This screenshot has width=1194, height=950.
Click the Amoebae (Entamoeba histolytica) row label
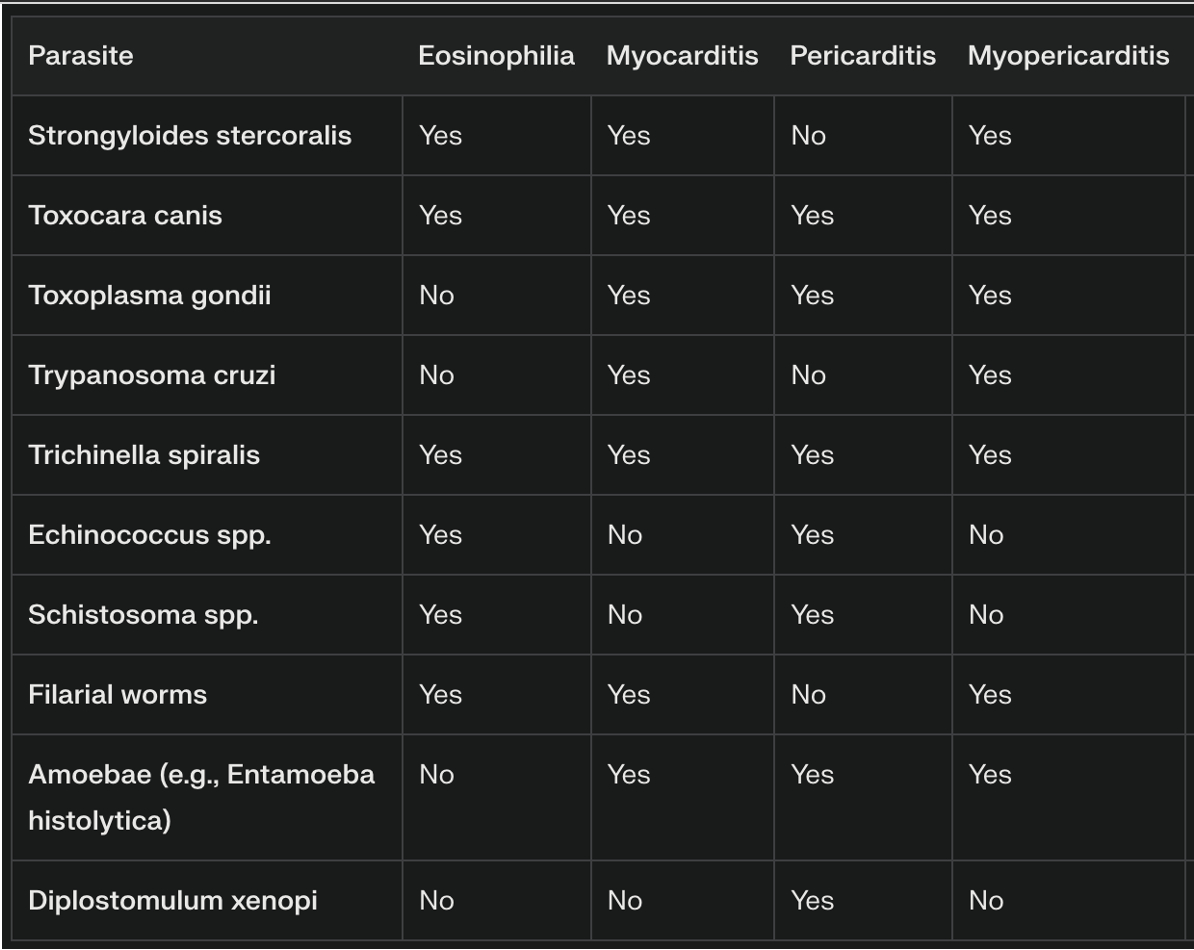pyautogui.click(x=202, y=797)
